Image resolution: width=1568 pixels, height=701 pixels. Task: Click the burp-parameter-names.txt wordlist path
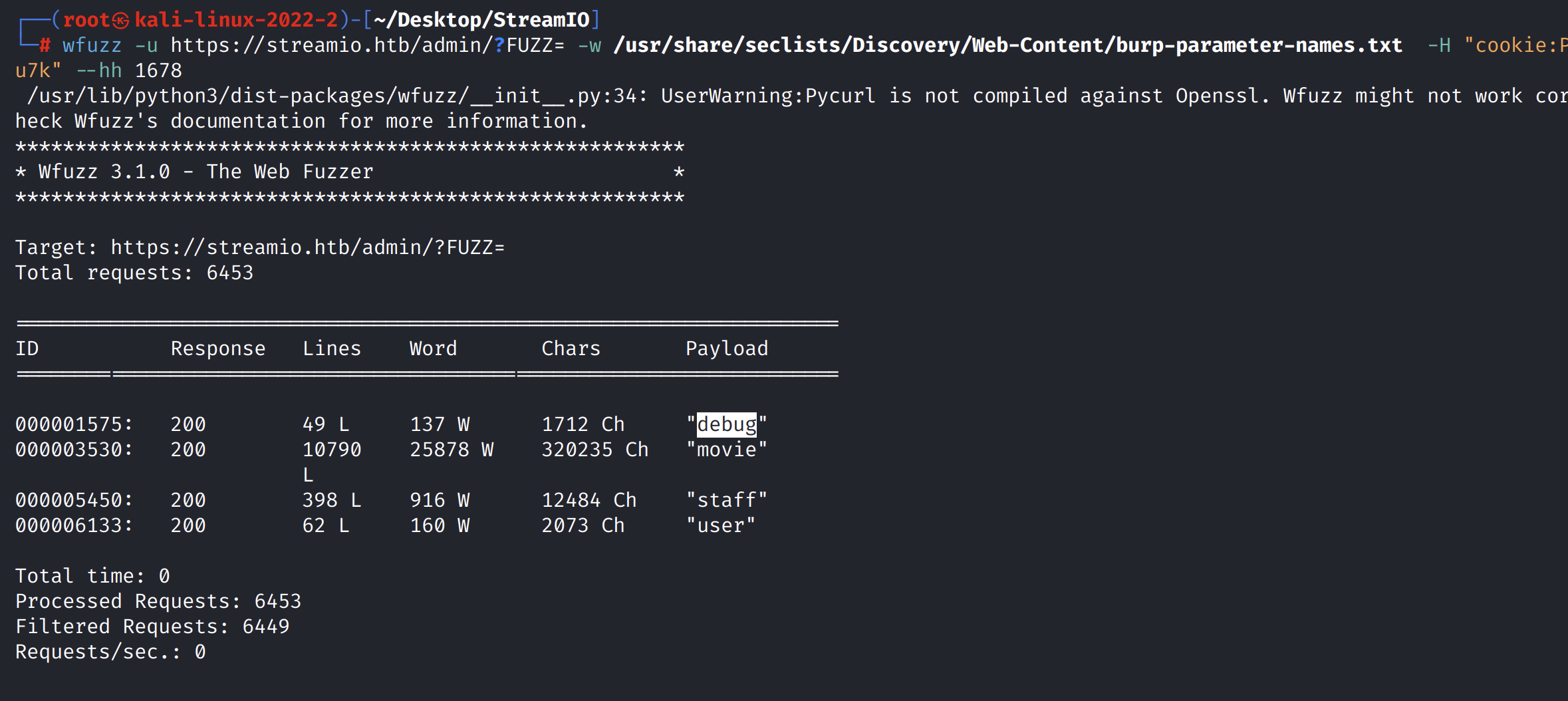[1007, 45]
